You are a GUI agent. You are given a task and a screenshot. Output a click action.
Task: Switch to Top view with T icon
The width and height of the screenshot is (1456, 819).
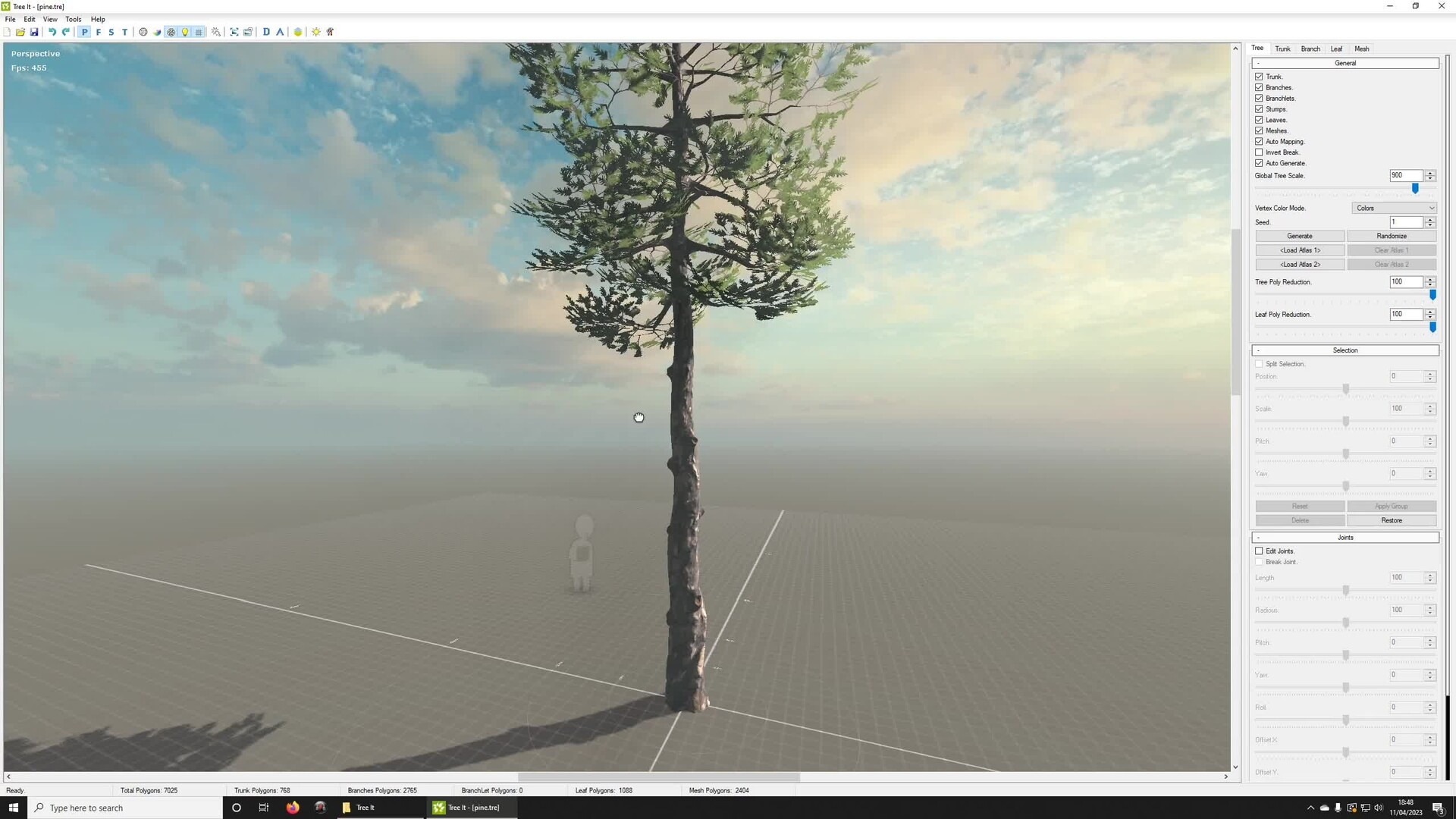pos(125,32)
